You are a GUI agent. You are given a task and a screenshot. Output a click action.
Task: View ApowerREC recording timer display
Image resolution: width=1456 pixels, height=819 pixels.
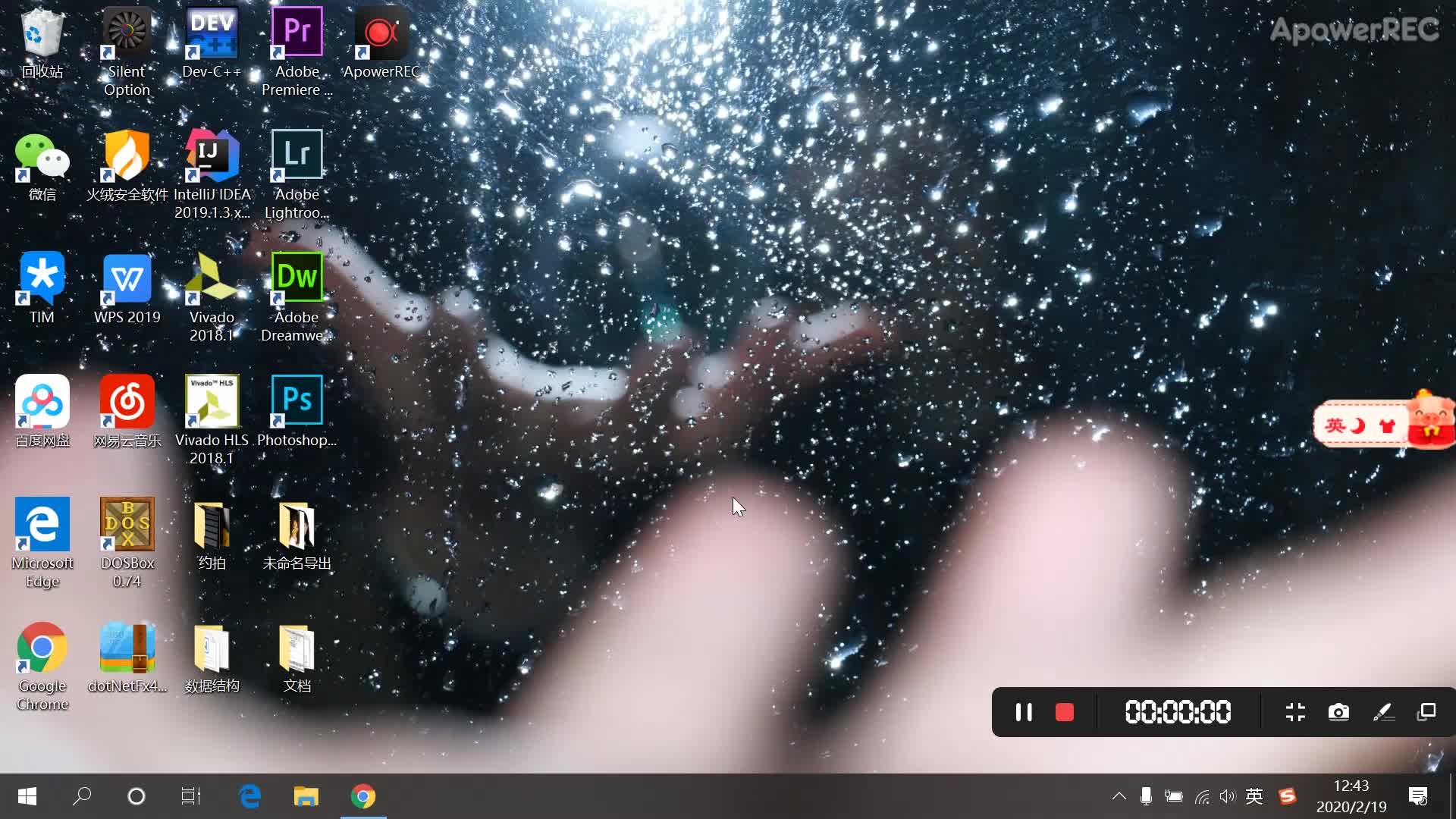(x=1177, y=713)
